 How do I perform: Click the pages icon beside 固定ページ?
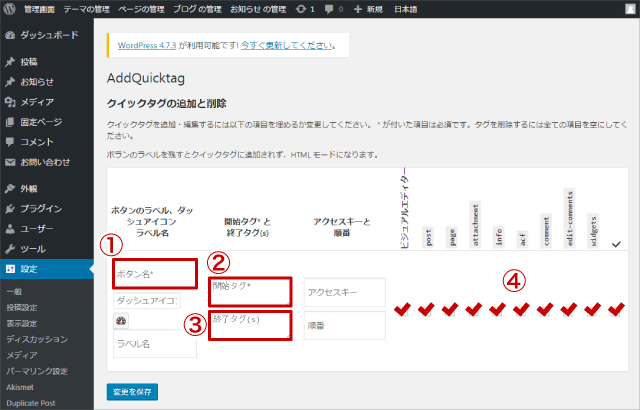(10, 122)
